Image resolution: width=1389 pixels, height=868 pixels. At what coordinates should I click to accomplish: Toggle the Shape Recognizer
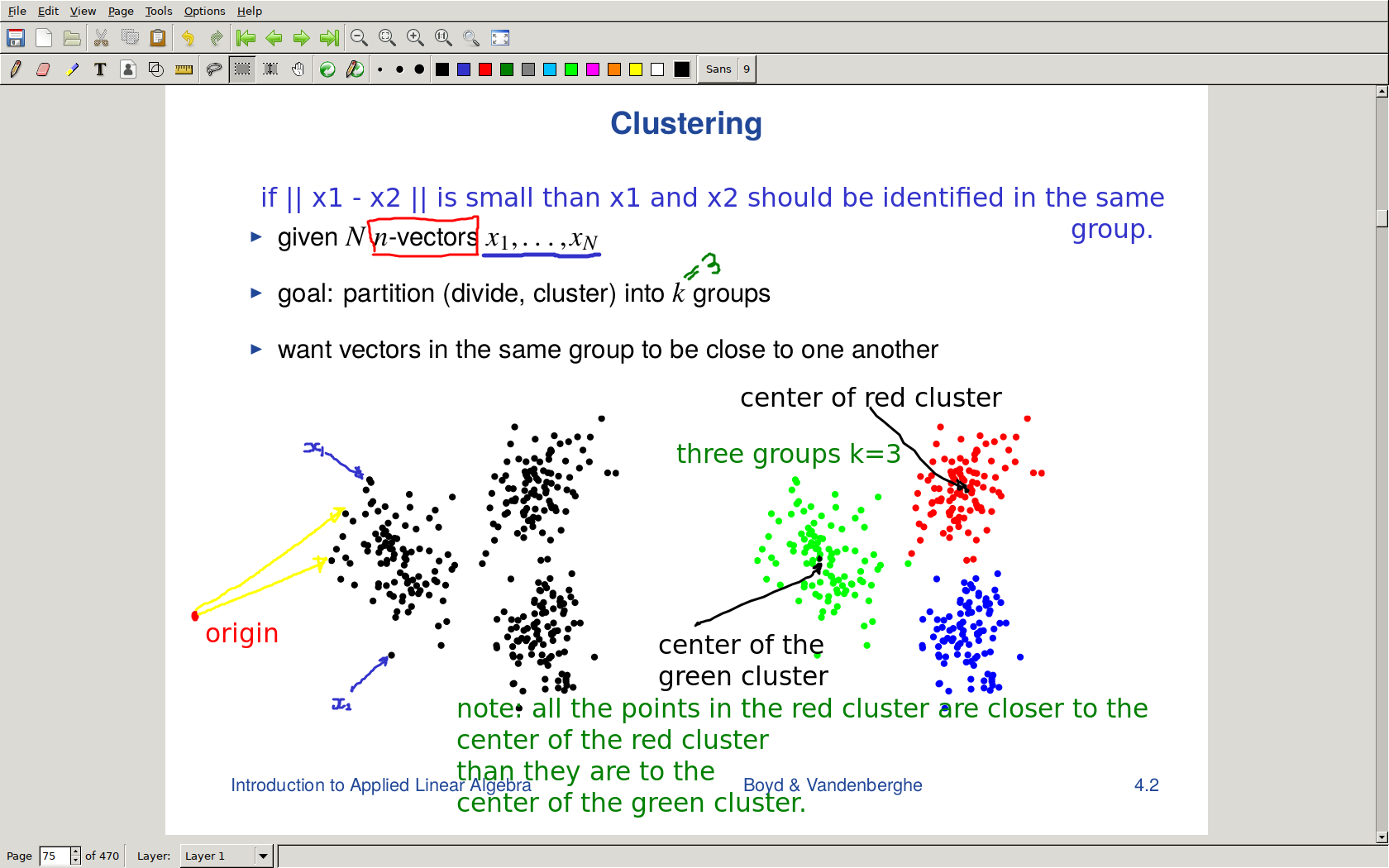tap(156, 69)
